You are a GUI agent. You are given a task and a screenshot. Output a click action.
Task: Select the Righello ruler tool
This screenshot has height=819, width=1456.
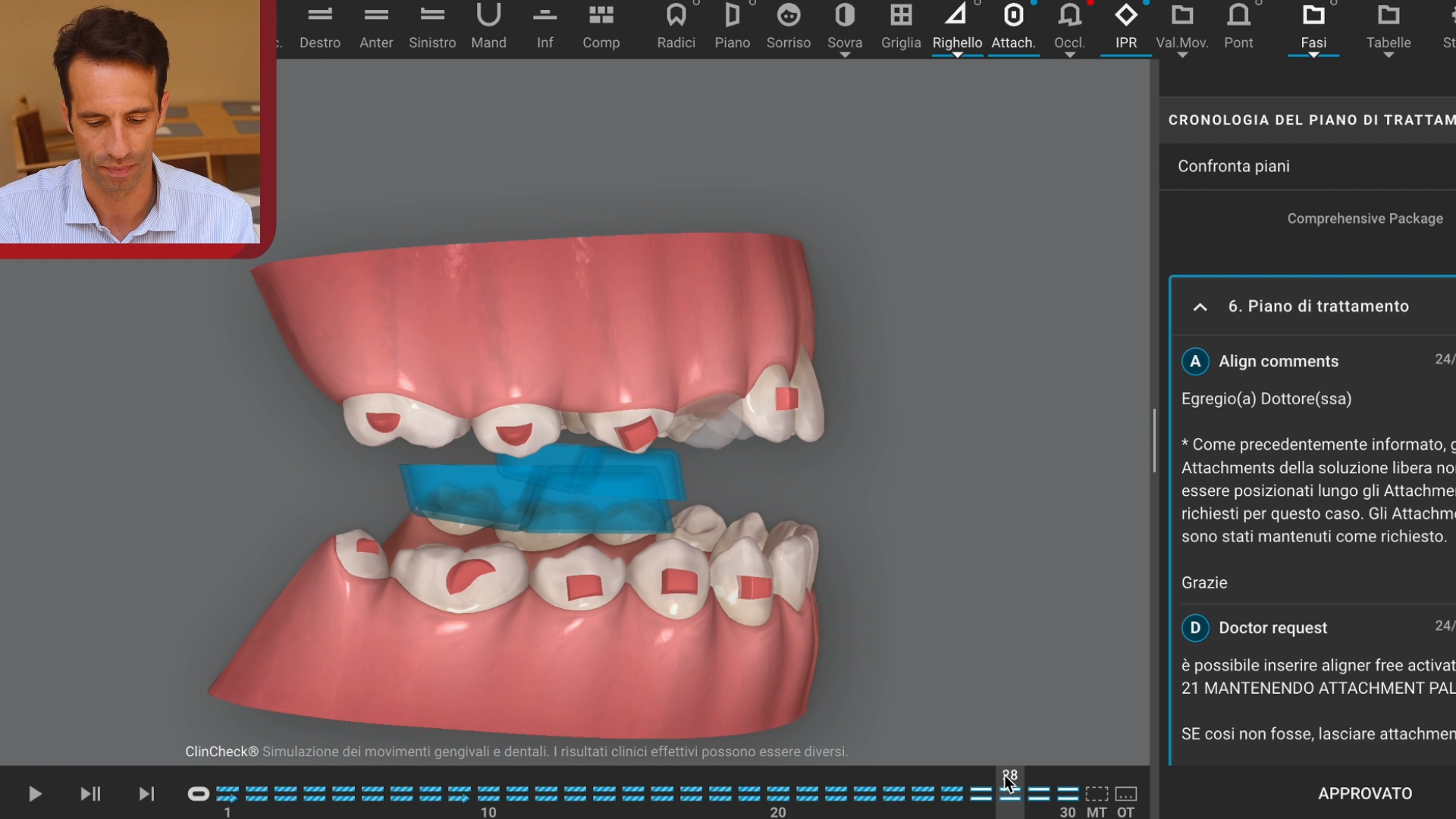click(x=957, y=27)
